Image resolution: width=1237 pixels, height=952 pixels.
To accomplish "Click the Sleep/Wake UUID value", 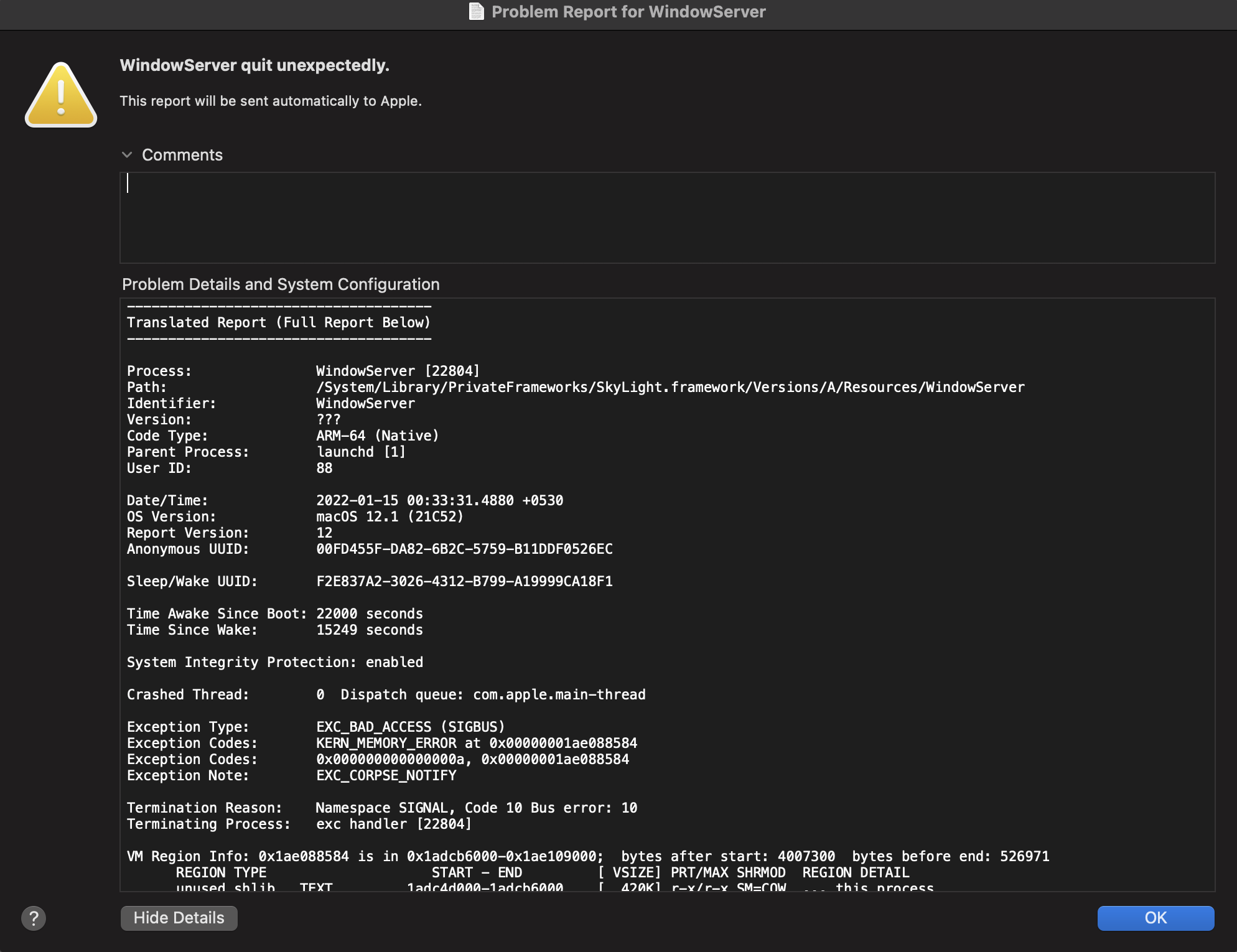I will click(x=464, y=581).
